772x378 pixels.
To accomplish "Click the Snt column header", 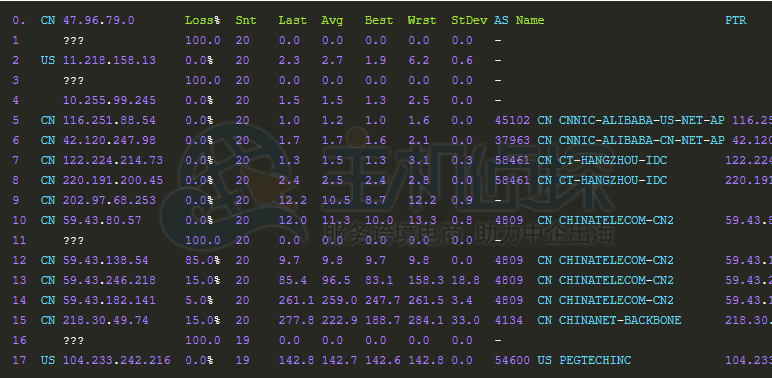I will click(x=245, y=21).
